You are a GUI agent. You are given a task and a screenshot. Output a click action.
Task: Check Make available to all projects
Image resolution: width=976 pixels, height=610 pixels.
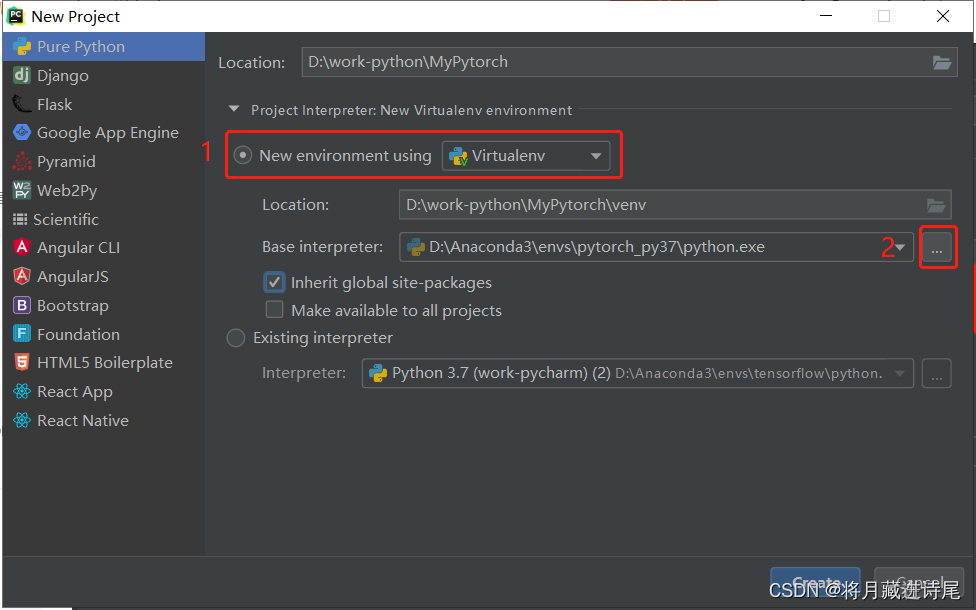(x=274, y=309)
